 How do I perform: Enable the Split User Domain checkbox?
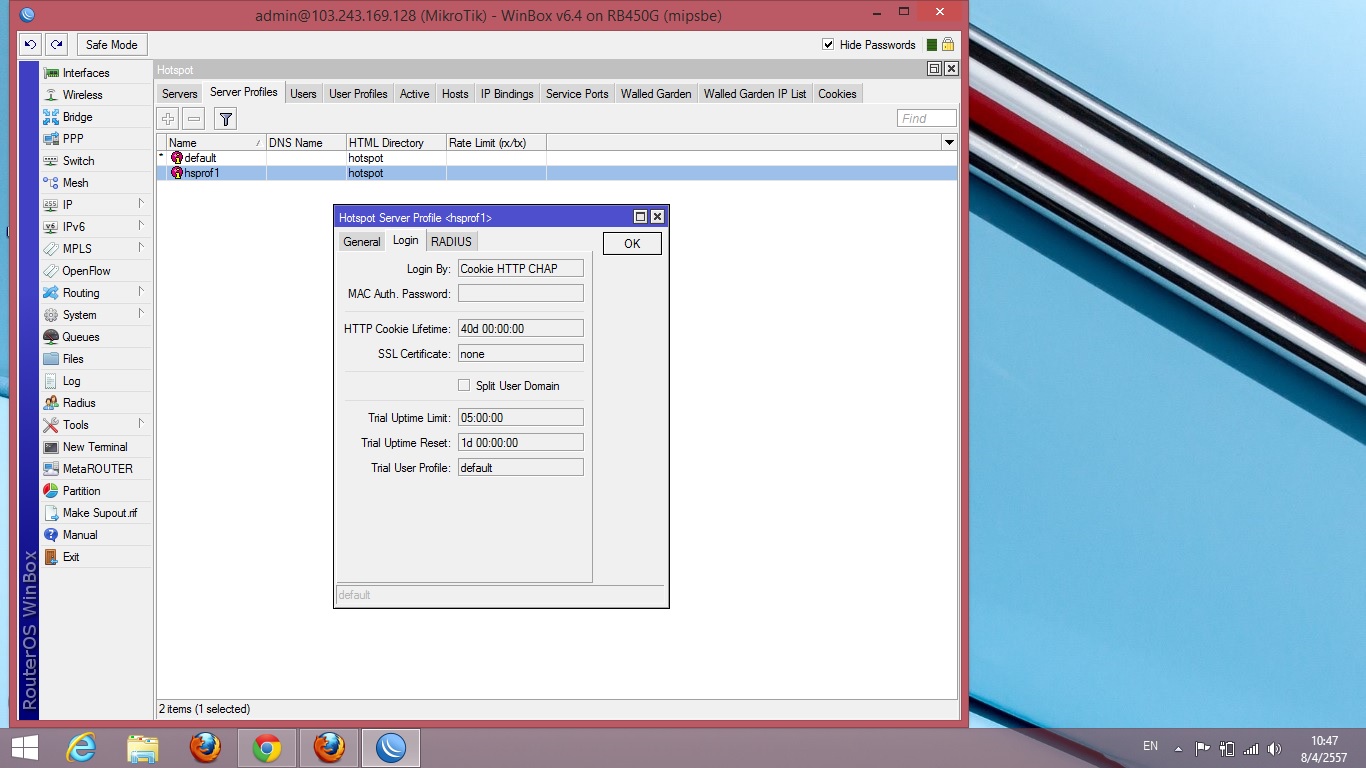(x=464, y=385)
